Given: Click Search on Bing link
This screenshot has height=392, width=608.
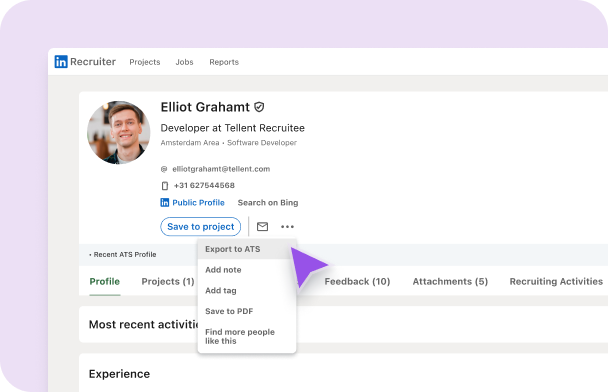Looking at the screenshot, I should click(x=268, y=202).
